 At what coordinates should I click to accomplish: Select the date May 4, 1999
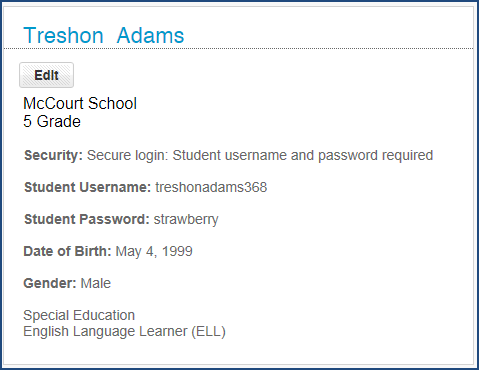tap(154, 251)
